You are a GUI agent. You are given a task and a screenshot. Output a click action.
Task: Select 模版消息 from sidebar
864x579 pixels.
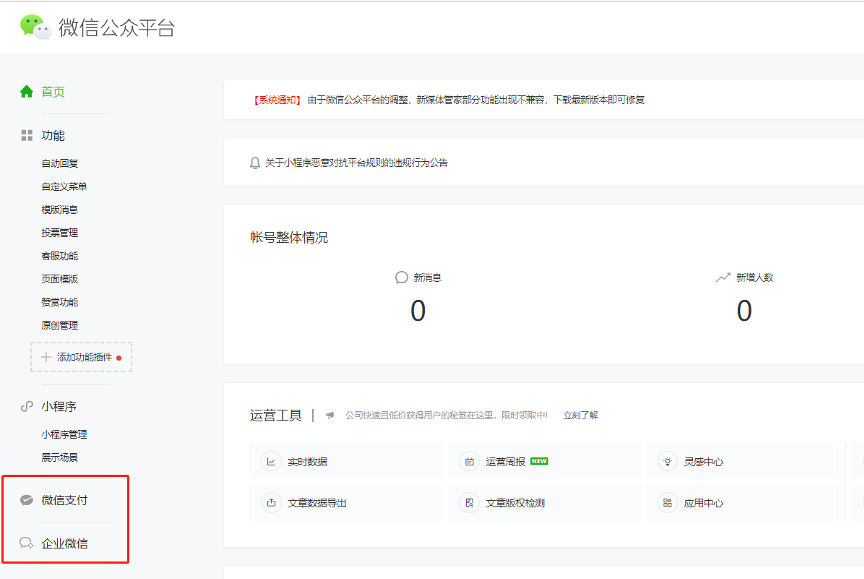(x=60, y=210)
